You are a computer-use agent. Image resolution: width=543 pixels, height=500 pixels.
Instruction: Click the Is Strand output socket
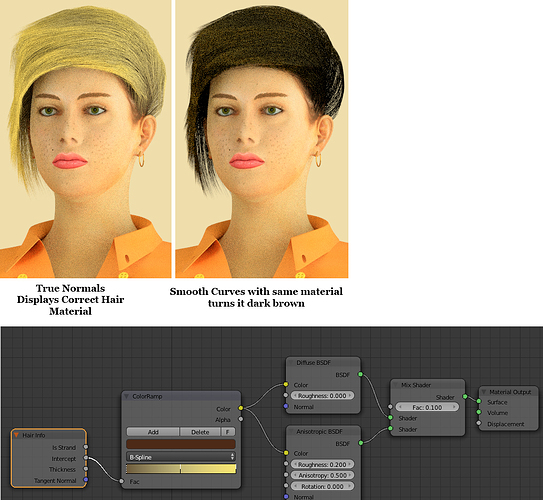pyautogui.click(x=86, y=447)
